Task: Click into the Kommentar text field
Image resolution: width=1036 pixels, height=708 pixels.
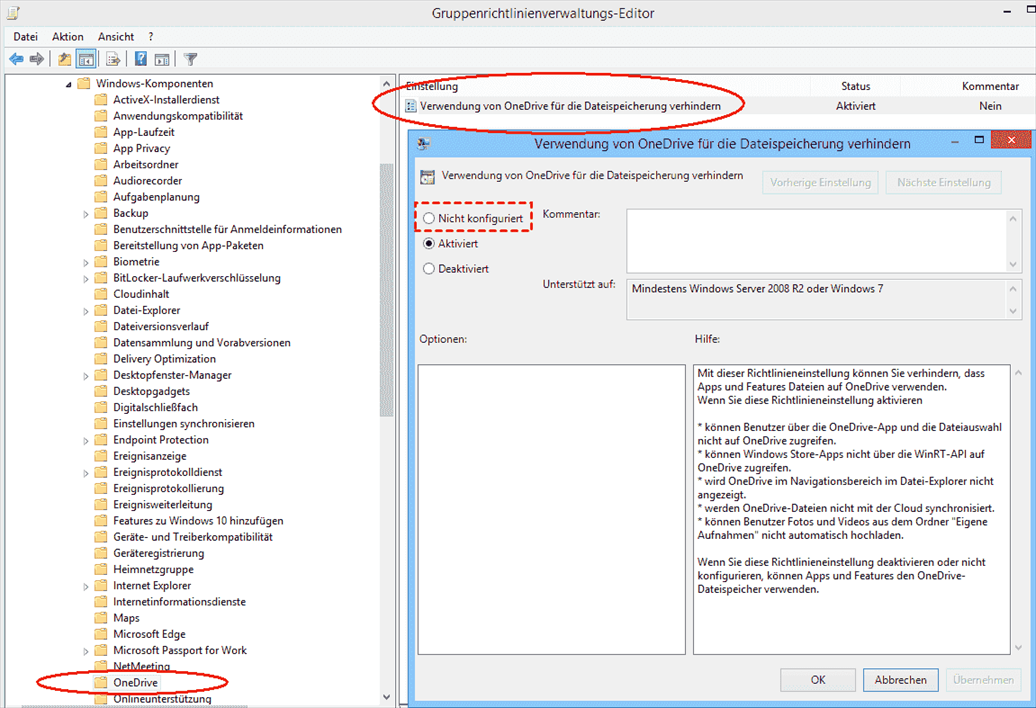Action: 817,241
